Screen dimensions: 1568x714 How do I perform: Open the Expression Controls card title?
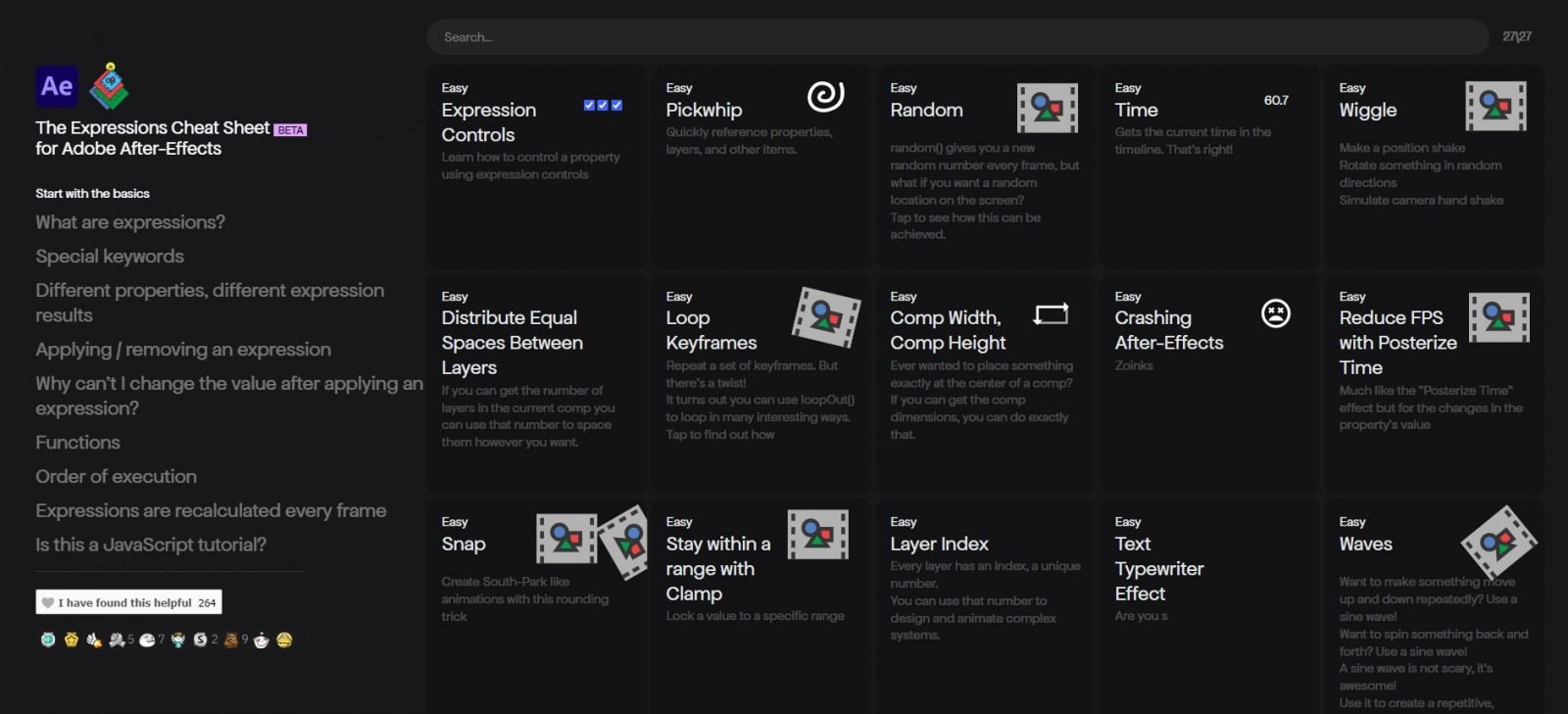coord(489,122)
